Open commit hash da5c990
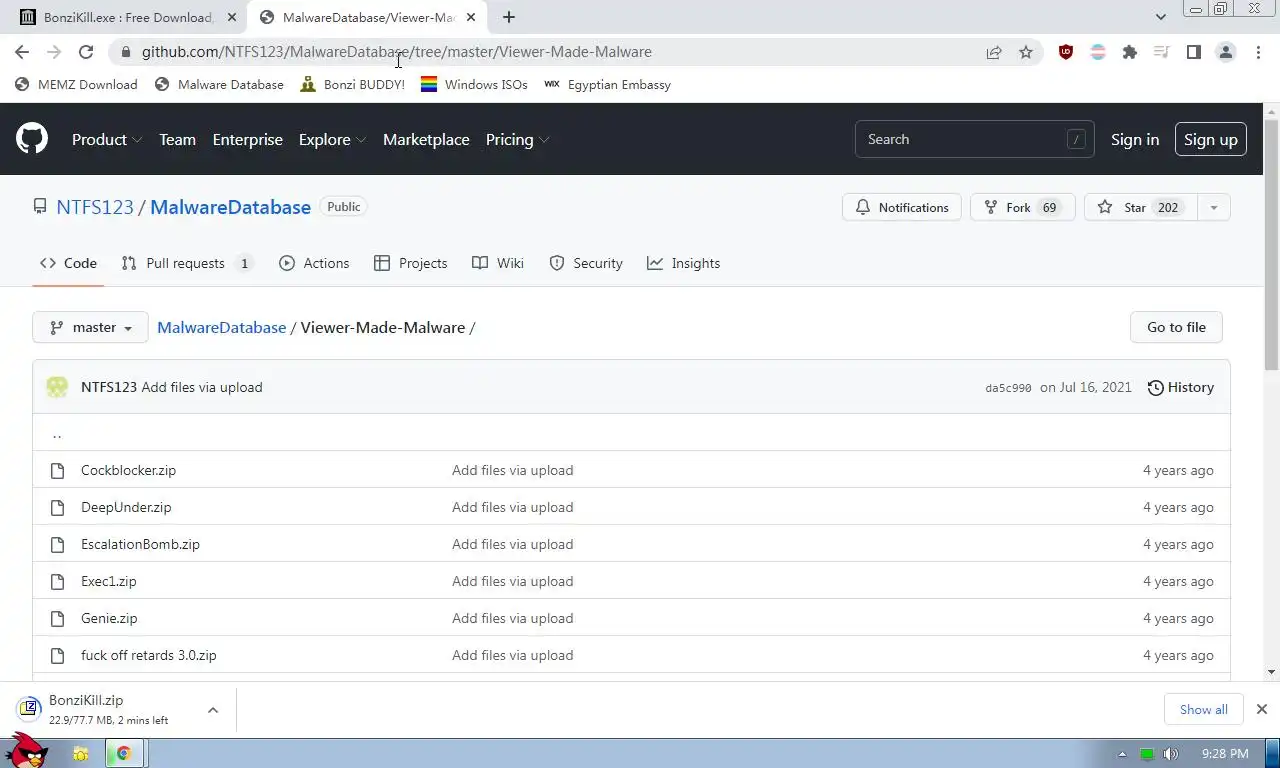Screen dimensions: 1280x768 1008,388
